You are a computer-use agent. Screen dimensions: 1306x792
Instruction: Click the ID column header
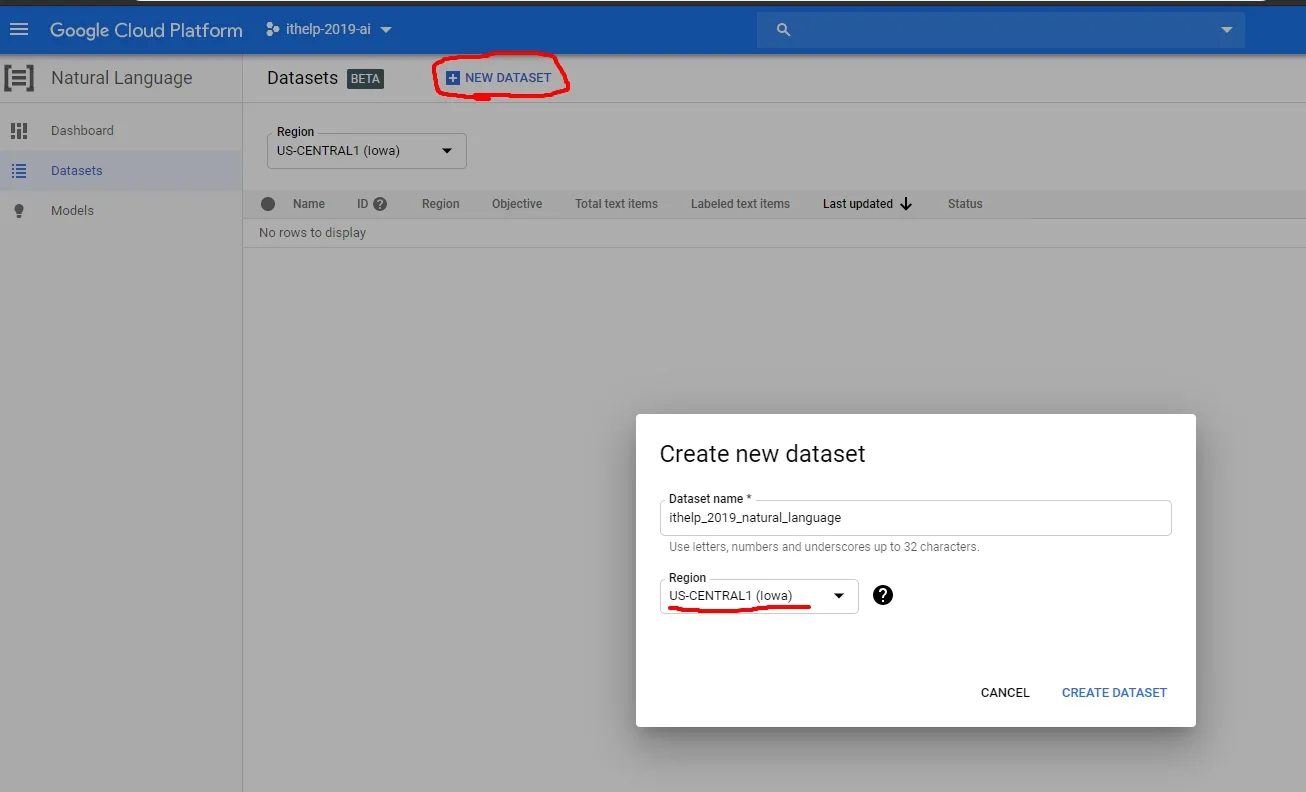[363, 204]
